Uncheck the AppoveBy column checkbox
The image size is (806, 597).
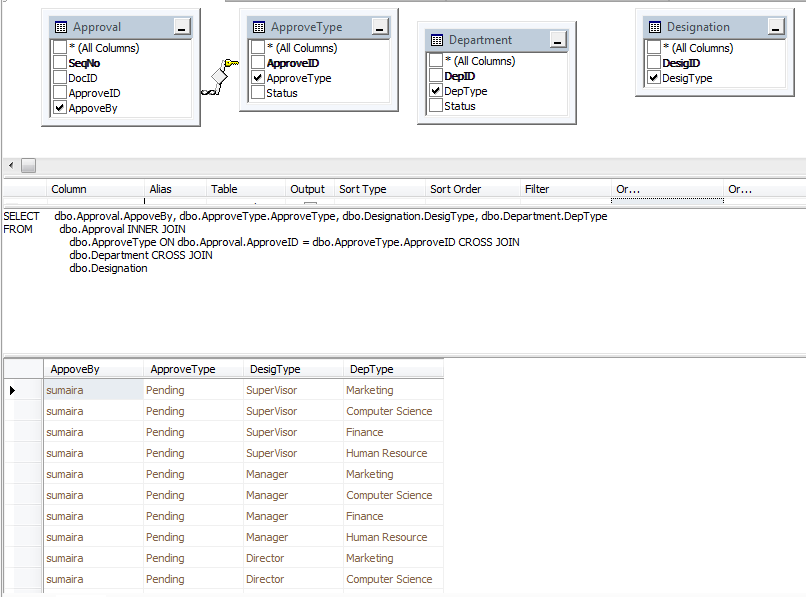point(60,107)
